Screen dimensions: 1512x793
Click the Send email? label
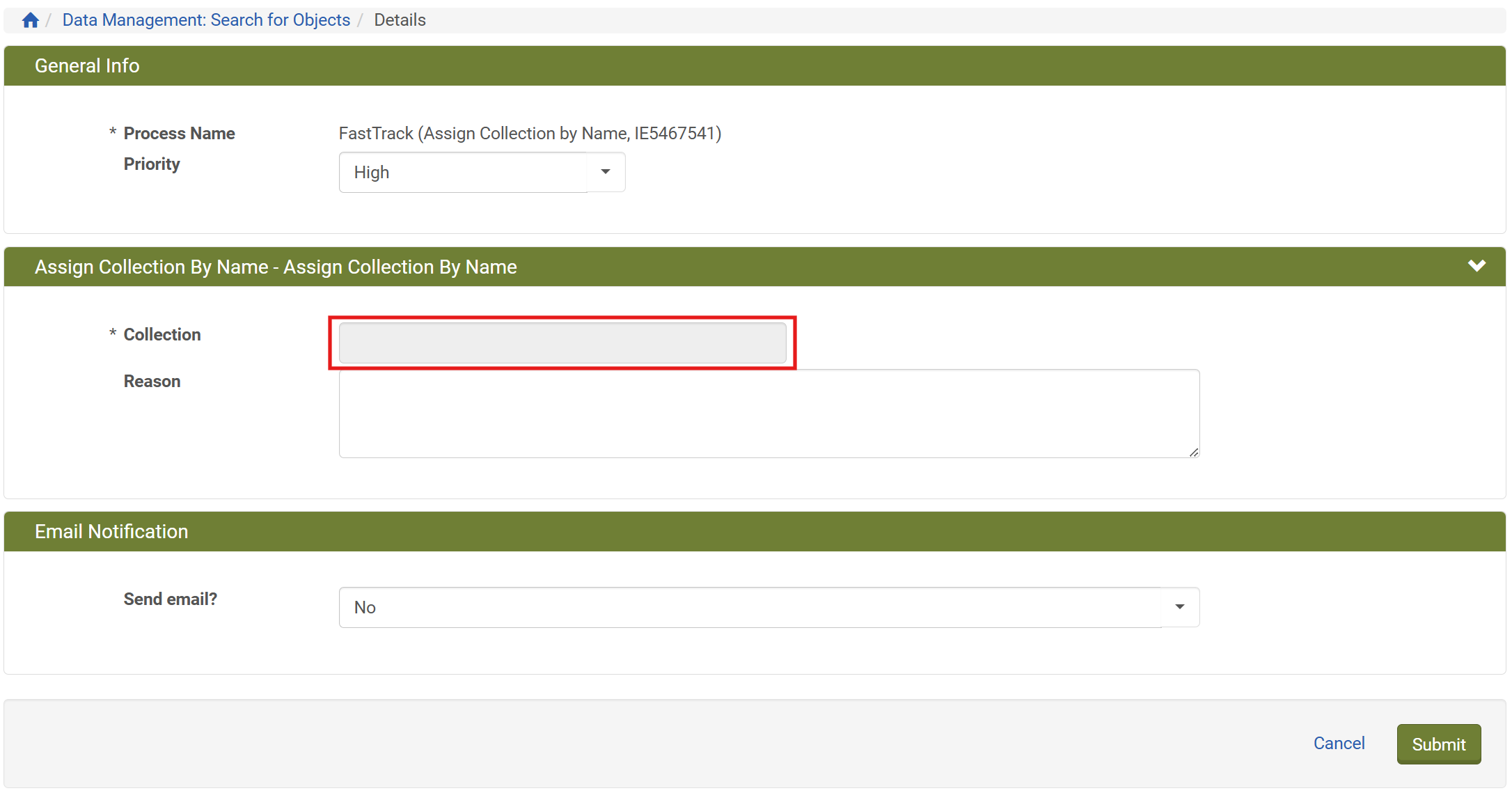pyautogui.click(x=171, y=599)
